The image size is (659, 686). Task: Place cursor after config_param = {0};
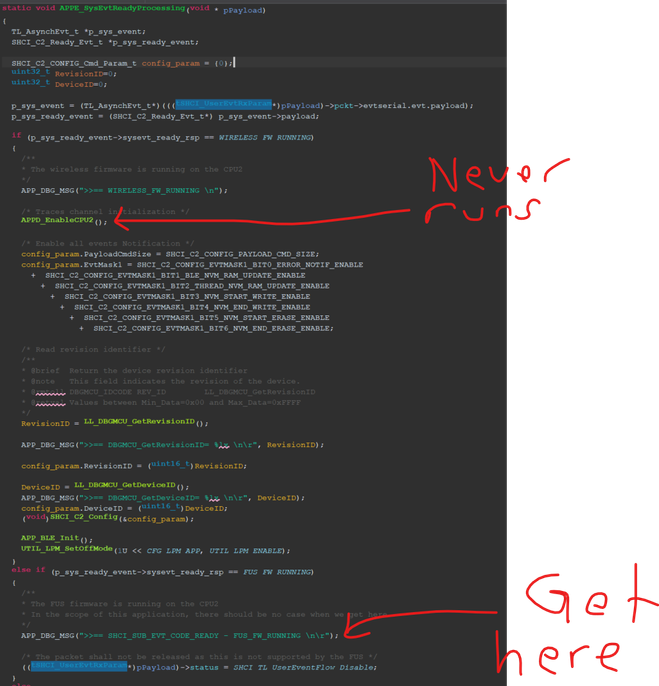pyautogui.click(x=234, y=63)
